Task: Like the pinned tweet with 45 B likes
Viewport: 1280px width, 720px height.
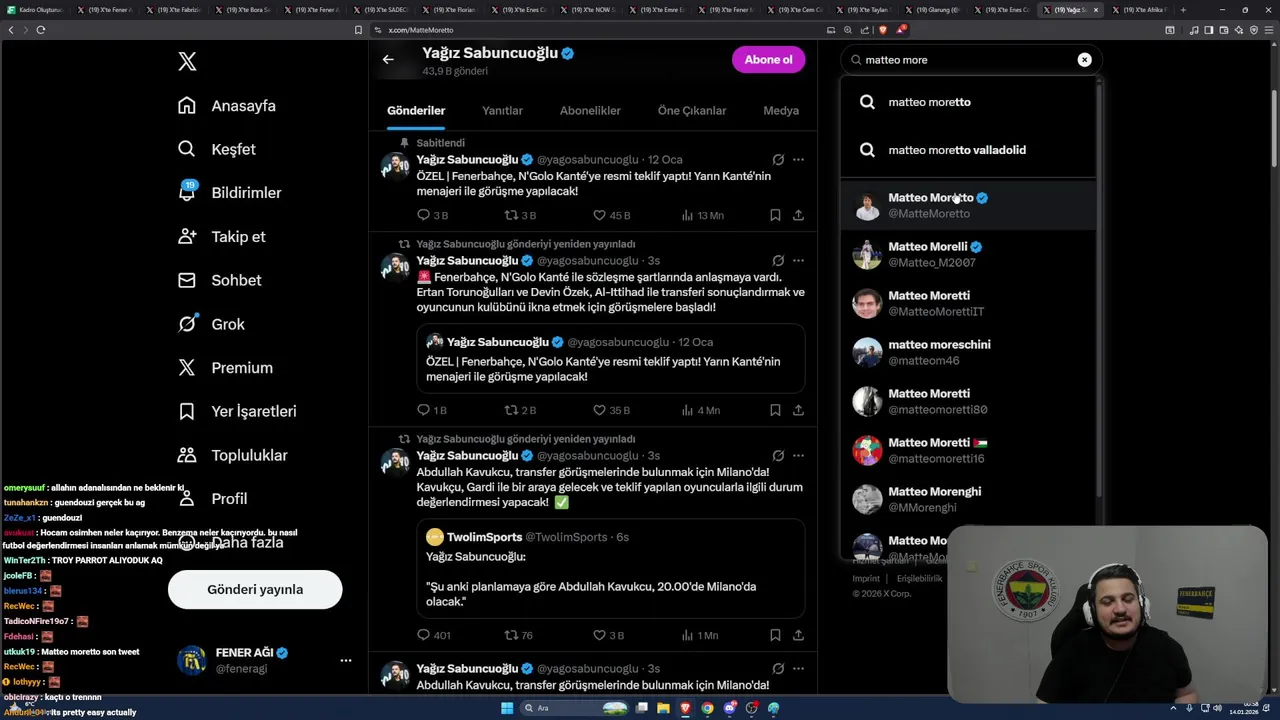Action: click(610, 215)
